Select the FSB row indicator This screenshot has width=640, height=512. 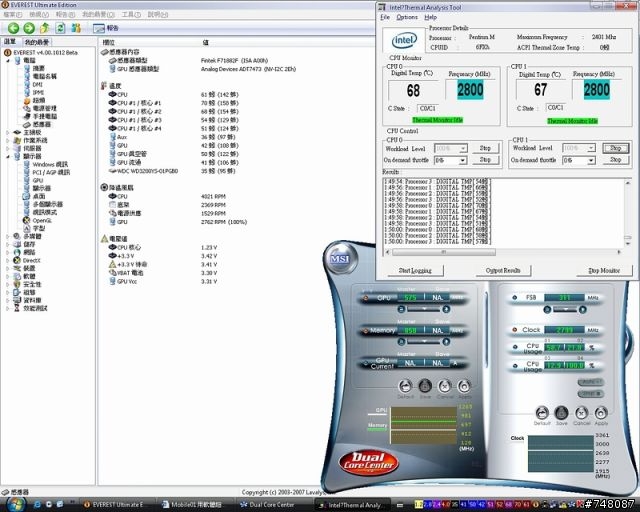pos(515,298)
